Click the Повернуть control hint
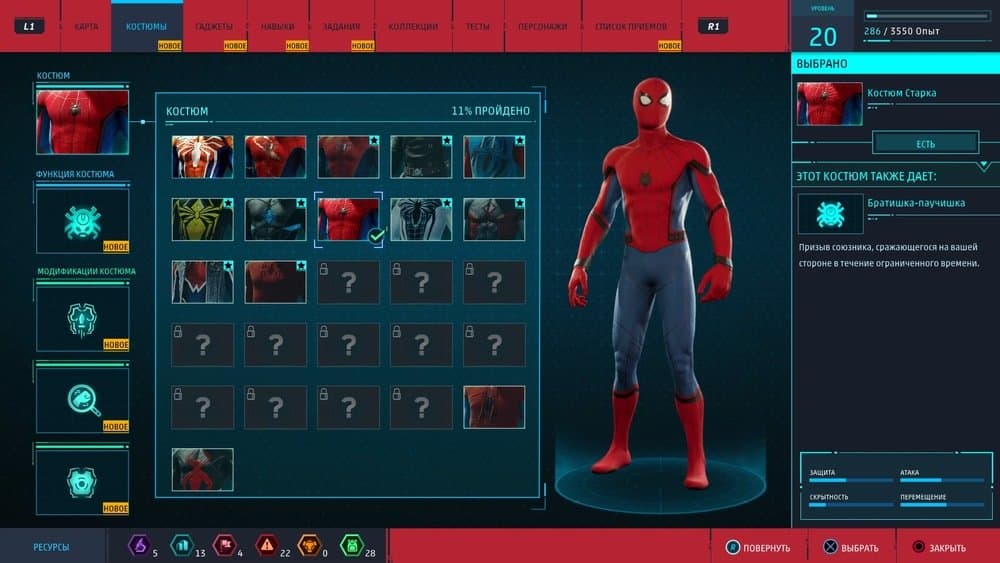Image resolution: width=1000 pixels, height=563 pixels. (x=758, y=548)
